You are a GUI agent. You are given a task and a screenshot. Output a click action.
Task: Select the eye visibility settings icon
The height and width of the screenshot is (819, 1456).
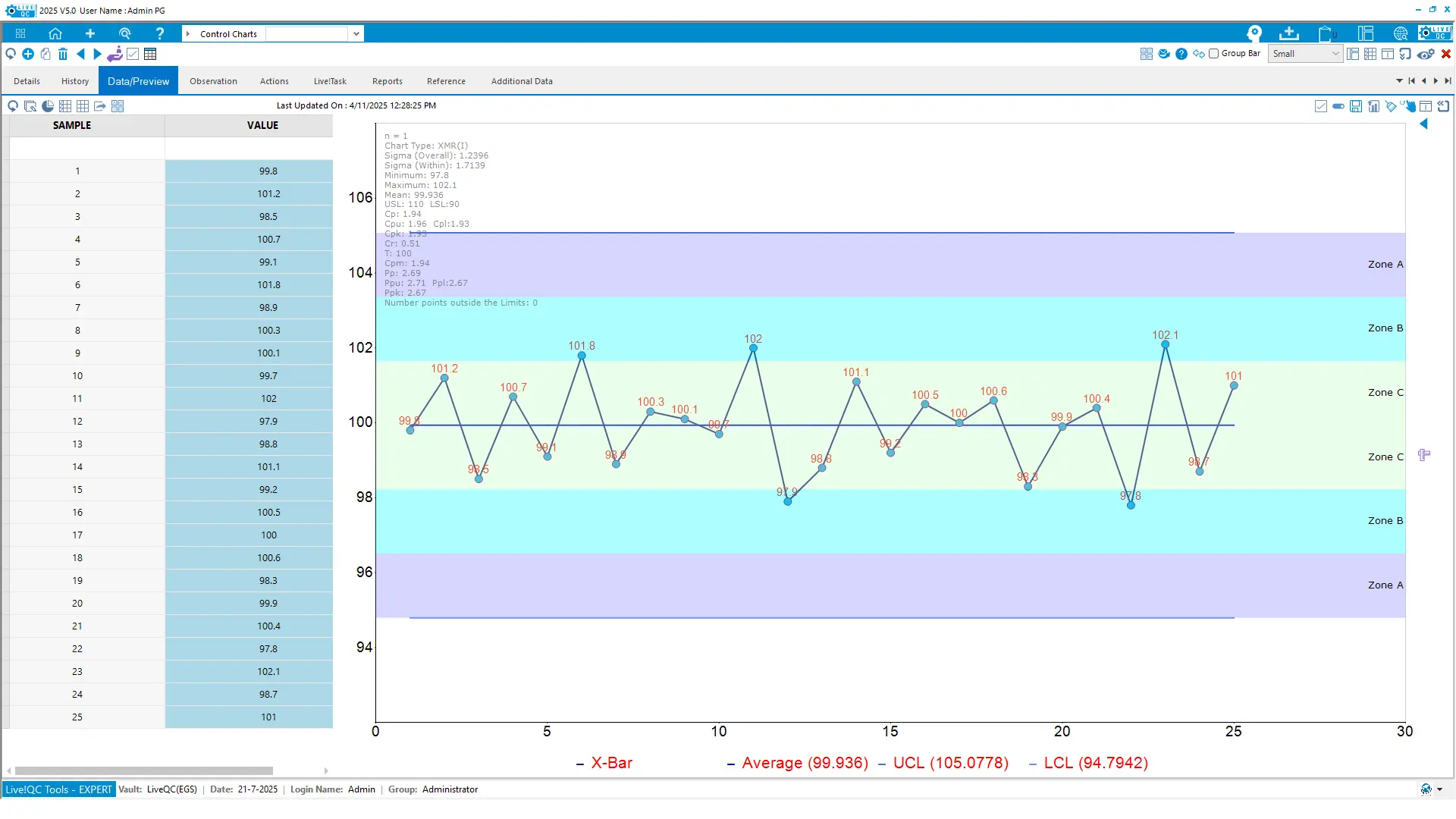point(1426,53)
